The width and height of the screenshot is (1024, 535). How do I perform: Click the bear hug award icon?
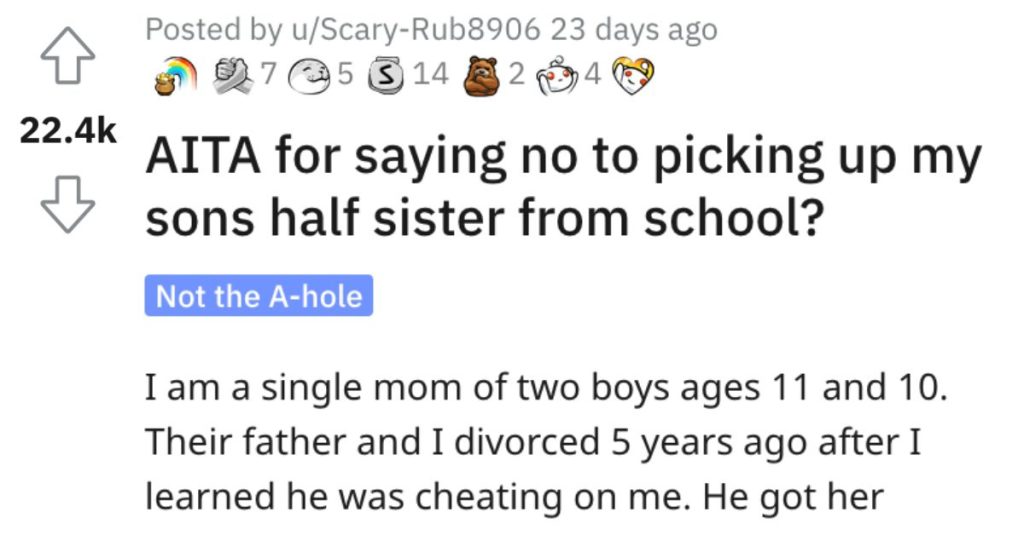click(483, 76)
